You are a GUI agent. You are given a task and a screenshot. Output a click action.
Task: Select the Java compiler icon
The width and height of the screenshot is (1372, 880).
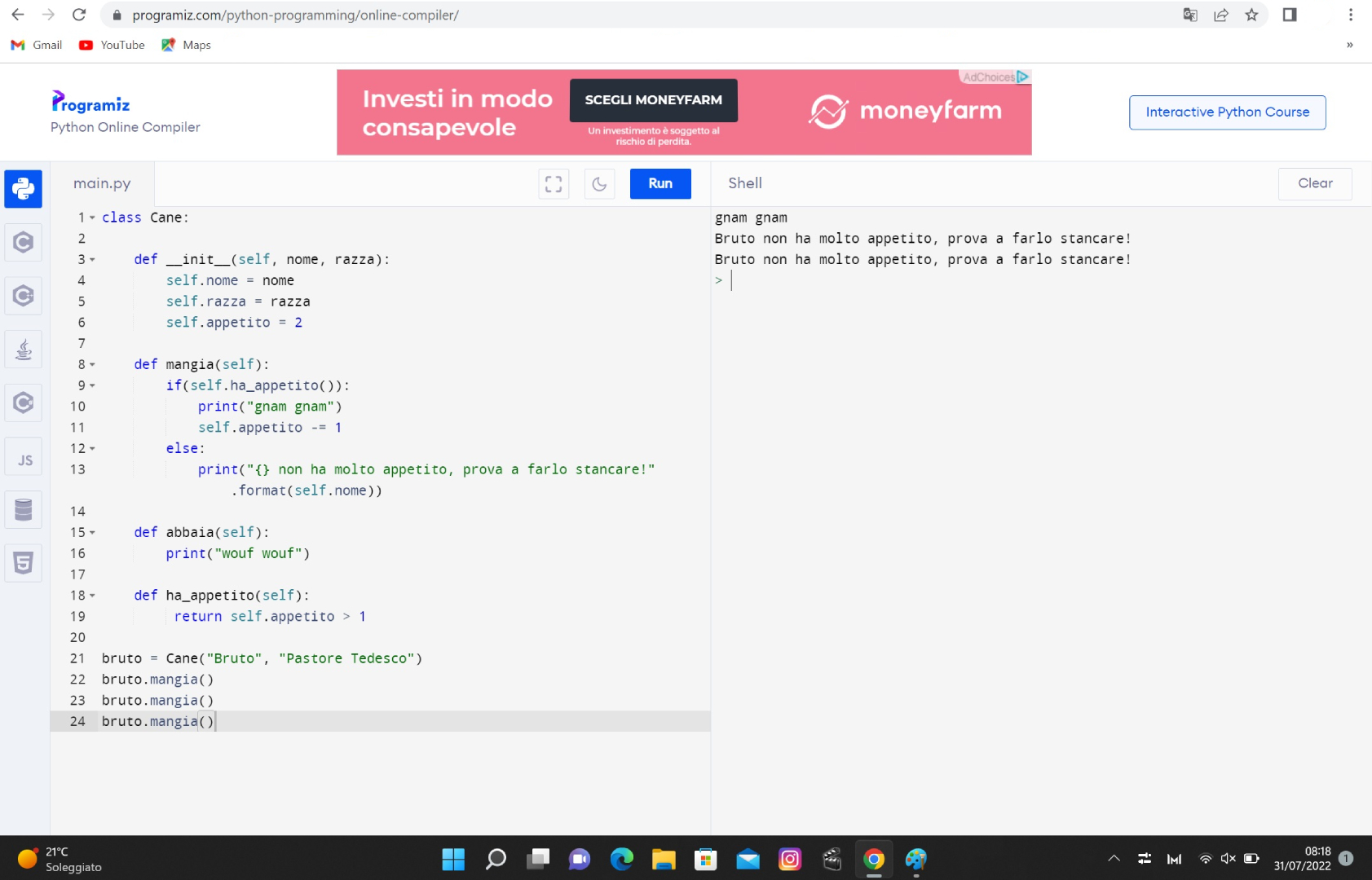[x=23, y=349]
